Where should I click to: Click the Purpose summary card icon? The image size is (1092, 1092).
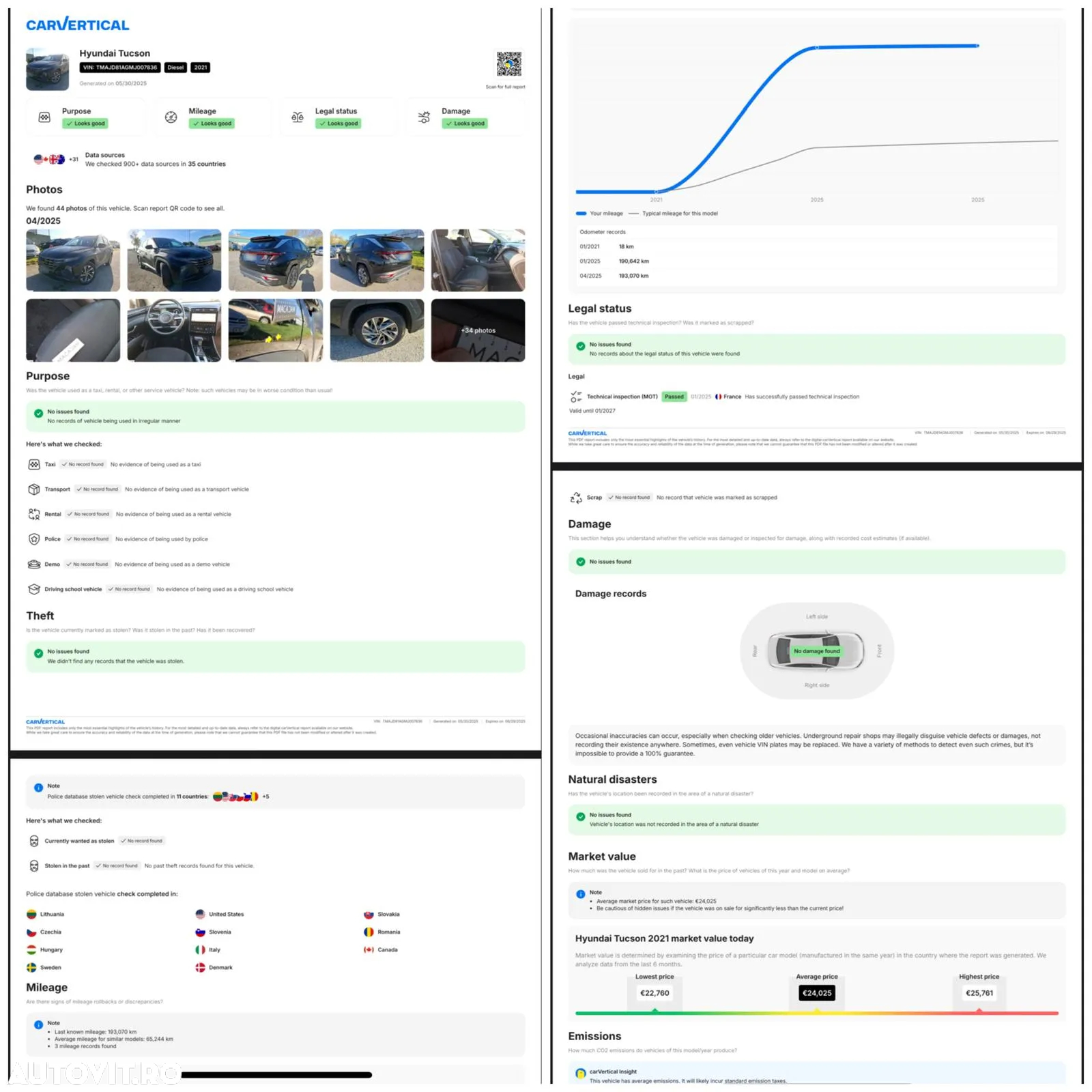click(44, 117)
